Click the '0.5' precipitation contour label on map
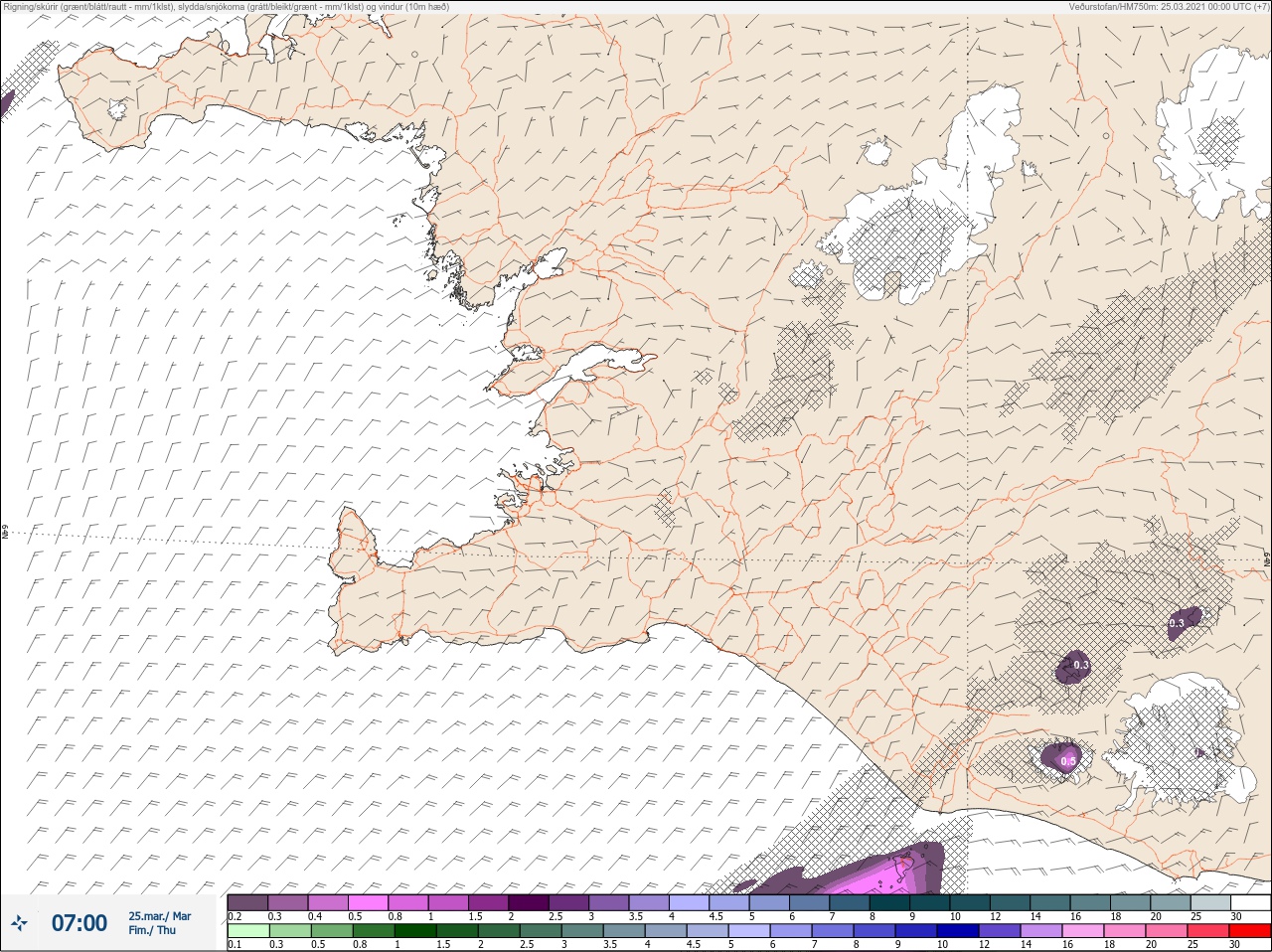The height and width of the screenshot is (952, 1272). pyautogui.click(x=1068, y=762)
